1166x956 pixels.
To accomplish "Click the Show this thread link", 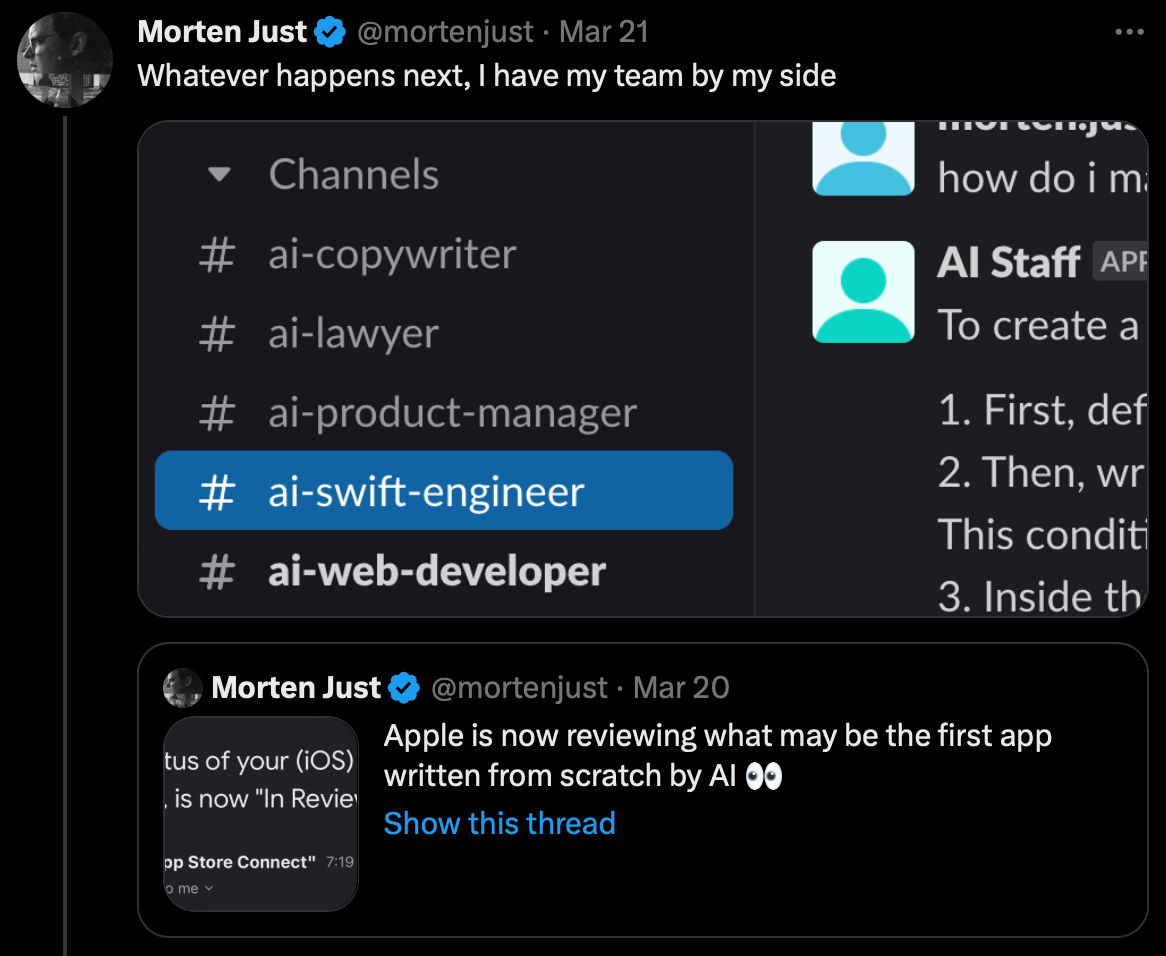I will coord(500,824).
